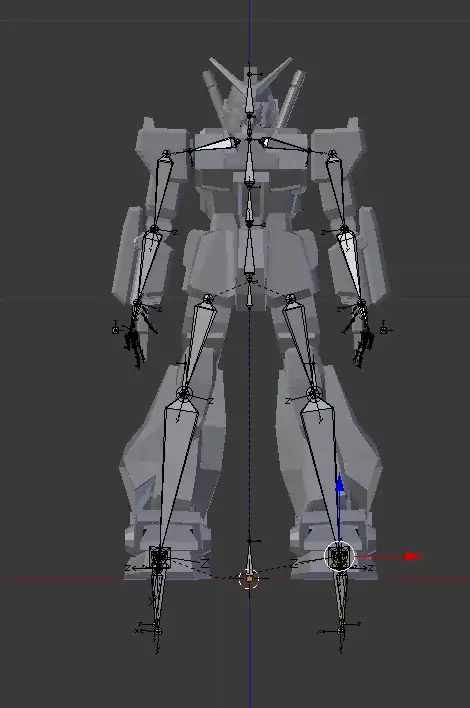Select the screen-right thigh bone
Image resolution: width=470 pixels, height=708 pixels.
(x=301, y=343)
